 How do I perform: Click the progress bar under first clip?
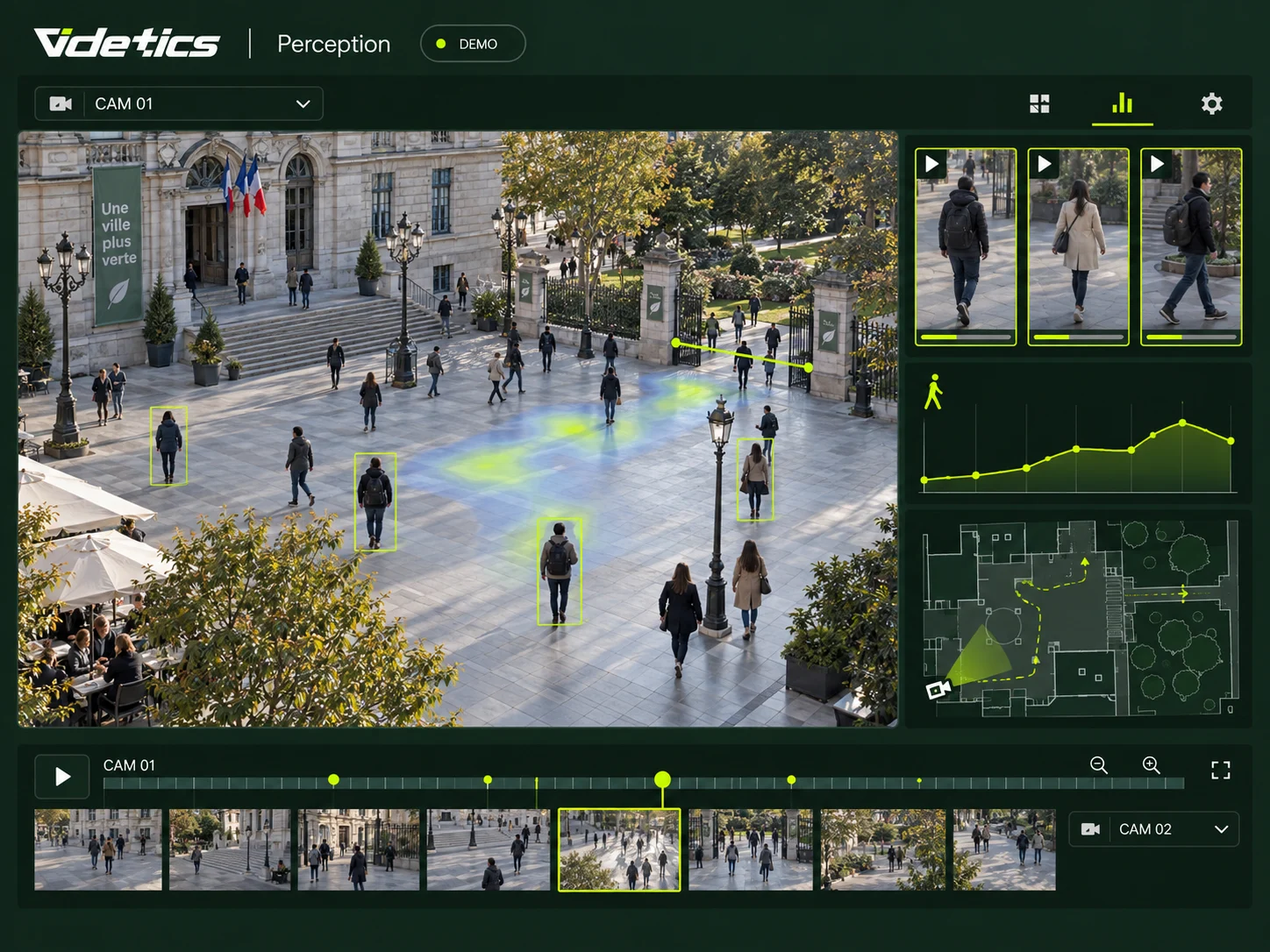click(x=966, y=337)
